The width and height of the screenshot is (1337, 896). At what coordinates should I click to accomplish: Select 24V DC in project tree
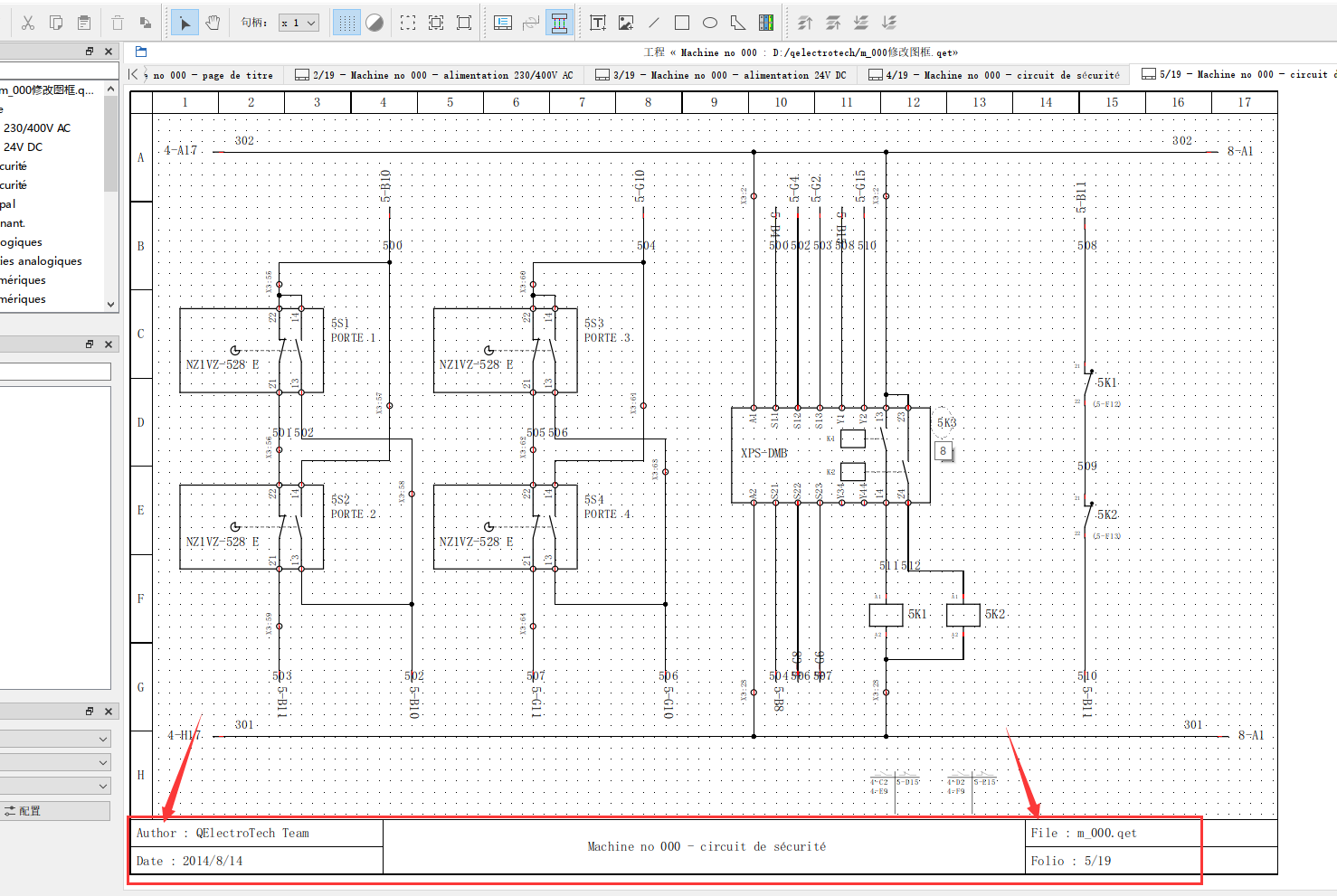tap(24, 146)
